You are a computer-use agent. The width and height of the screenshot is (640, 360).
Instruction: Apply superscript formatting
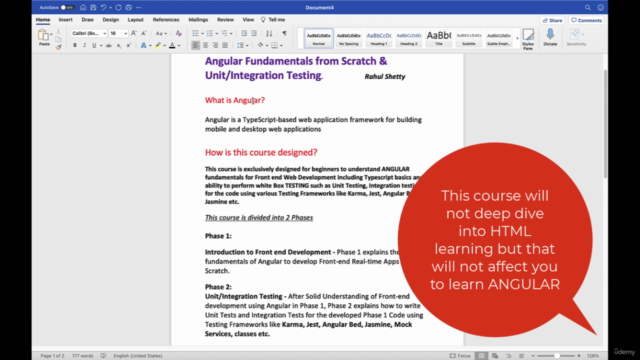tap(129, 45)
